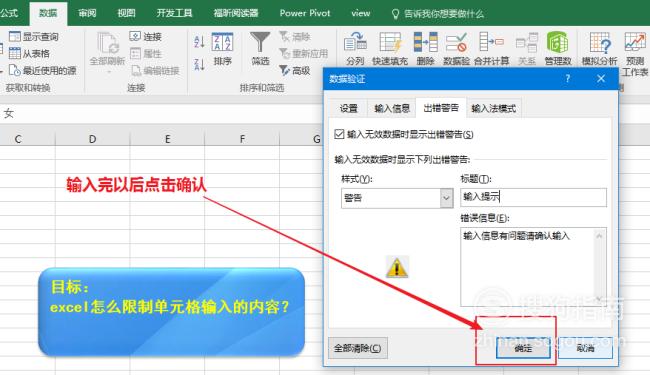This screenshot has width=650, height=375.
Task: Select Error Alert (出错警告) tab
Action: coord(441,108)
